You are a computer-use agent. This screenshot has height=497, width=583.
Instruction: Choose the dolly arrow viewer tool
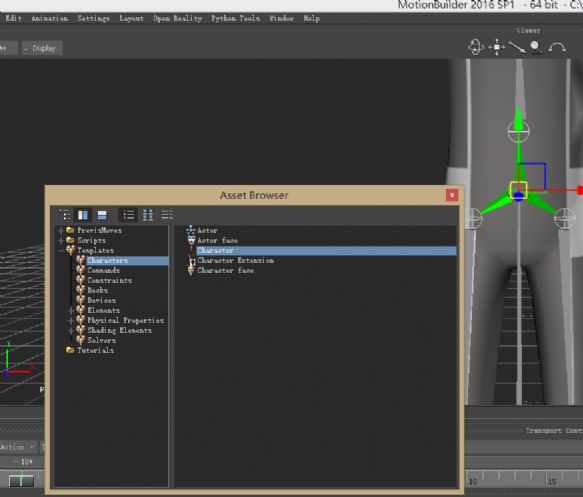517,47
